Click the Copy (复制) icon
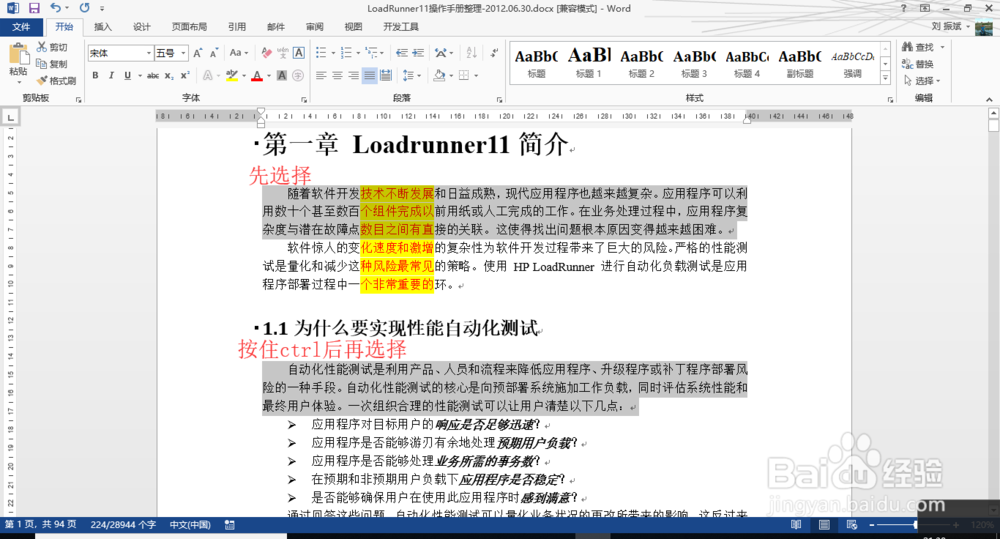This screenshot has height=539, width=1000. click(41, 64)
